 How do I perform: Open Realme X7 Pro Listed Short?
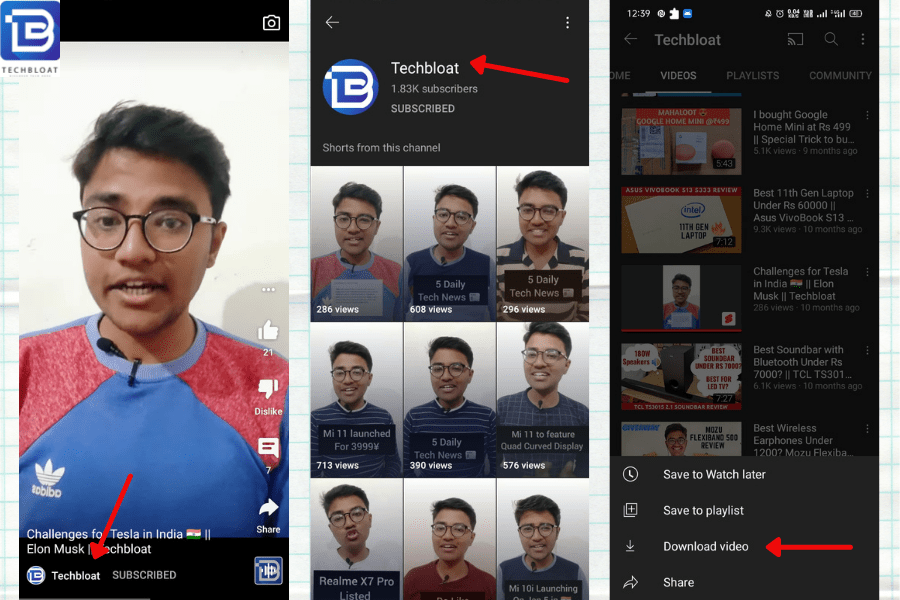(356, 540)
